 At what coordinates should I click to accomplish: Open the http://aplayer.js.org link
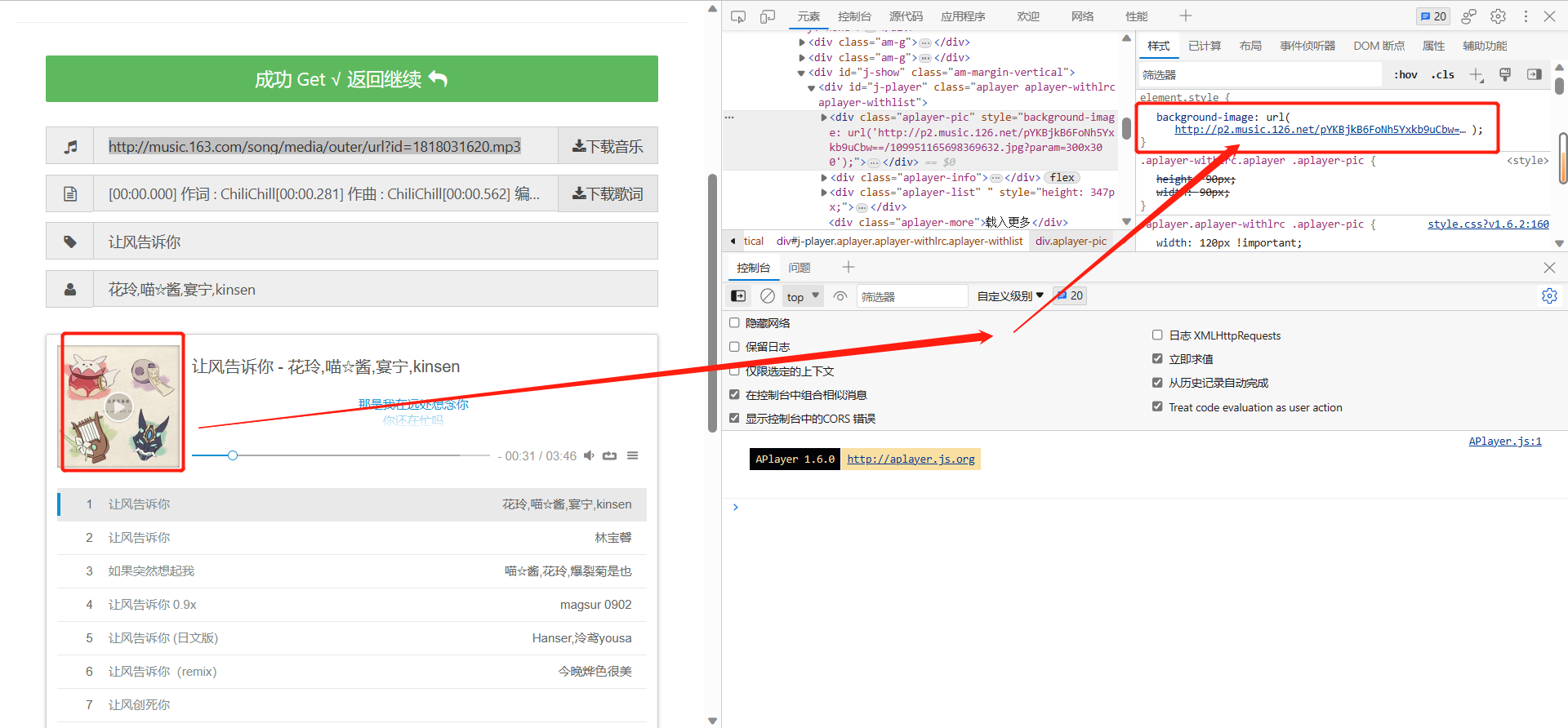coord(911,459)
